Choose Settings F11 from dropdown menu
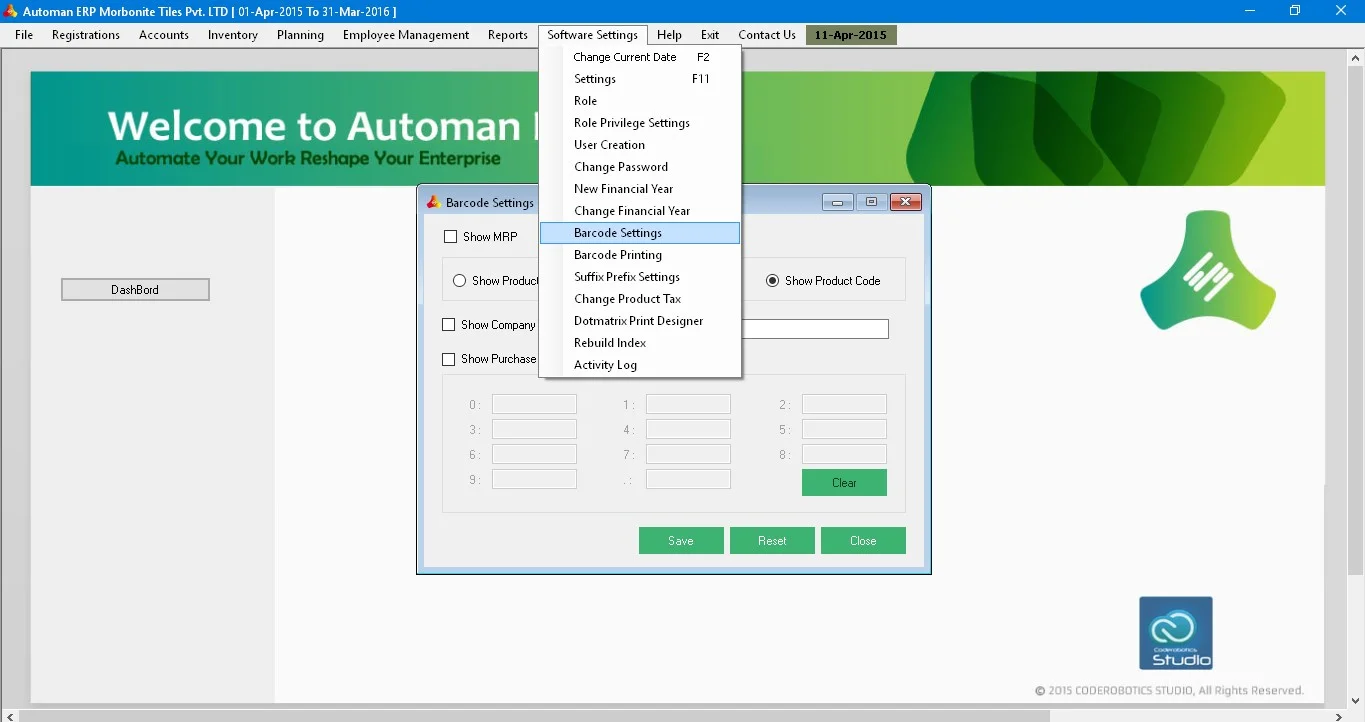The image size is (1365, 722). click(640, 79)
